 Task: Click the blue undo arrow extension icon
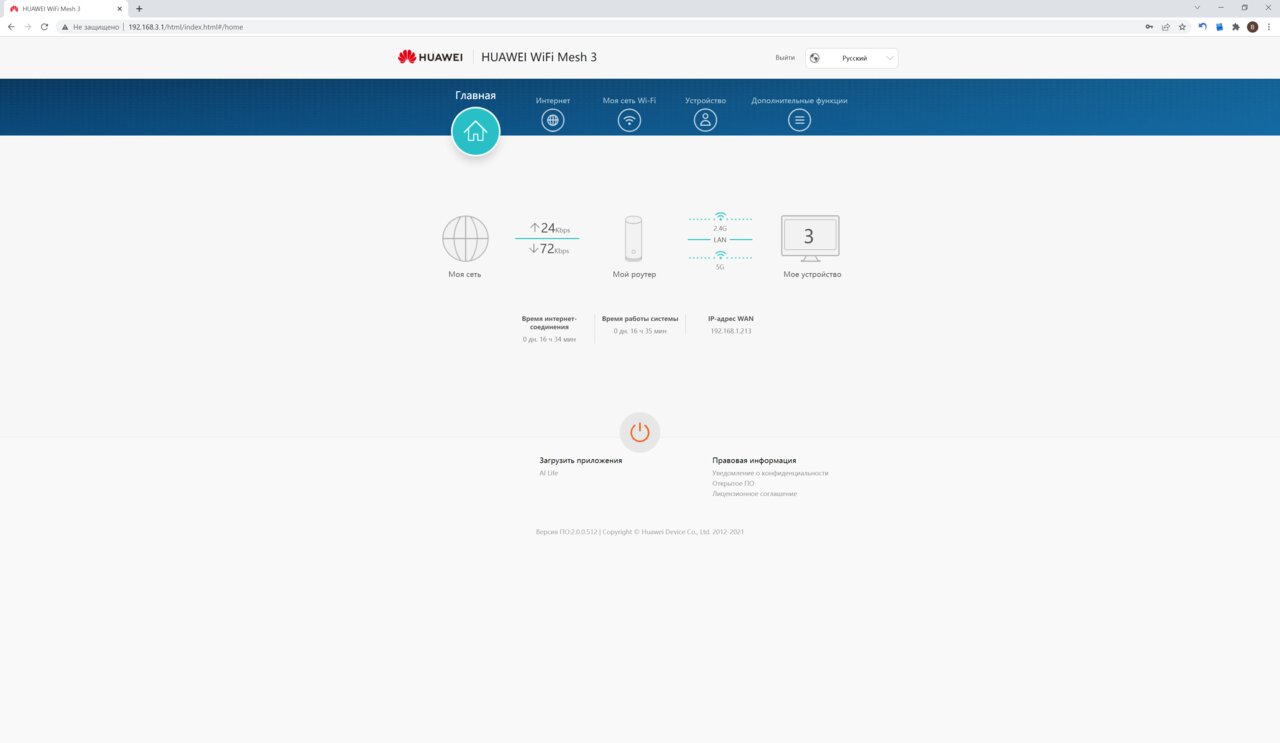pos(1203,27)
